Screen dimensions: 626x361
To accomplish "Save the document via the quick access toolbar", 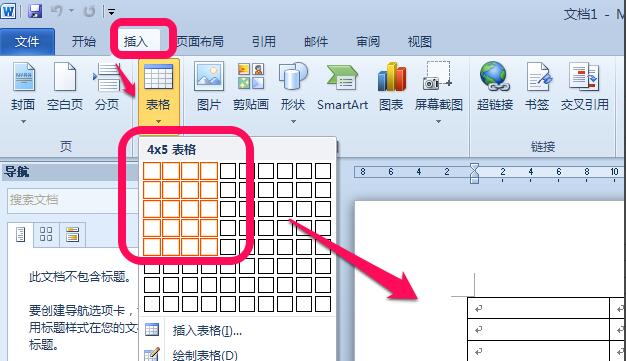I will pos(35,11).
